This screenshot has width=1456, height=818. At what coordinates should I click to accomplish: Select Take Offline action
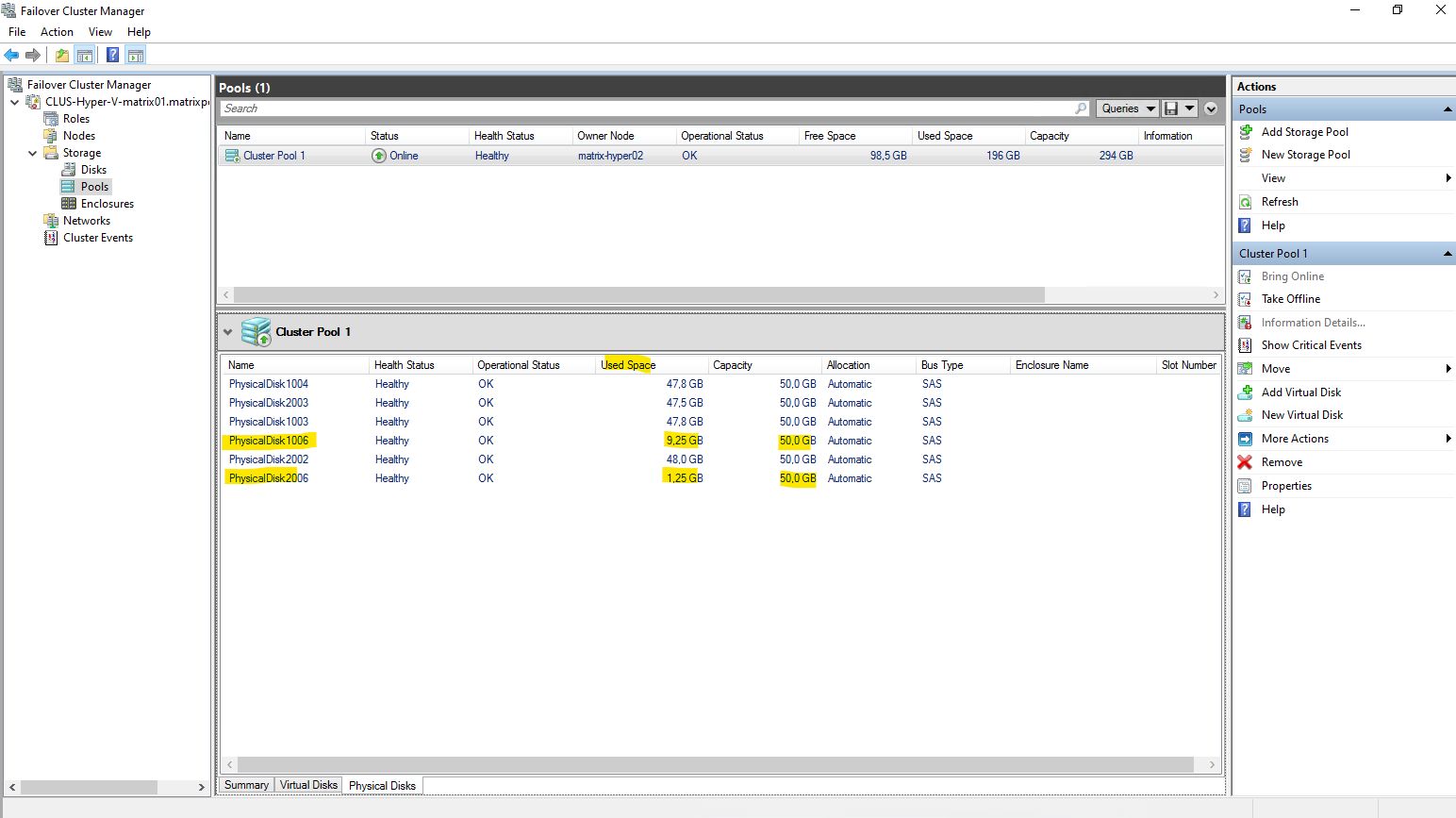click(x=1290, y=299)
